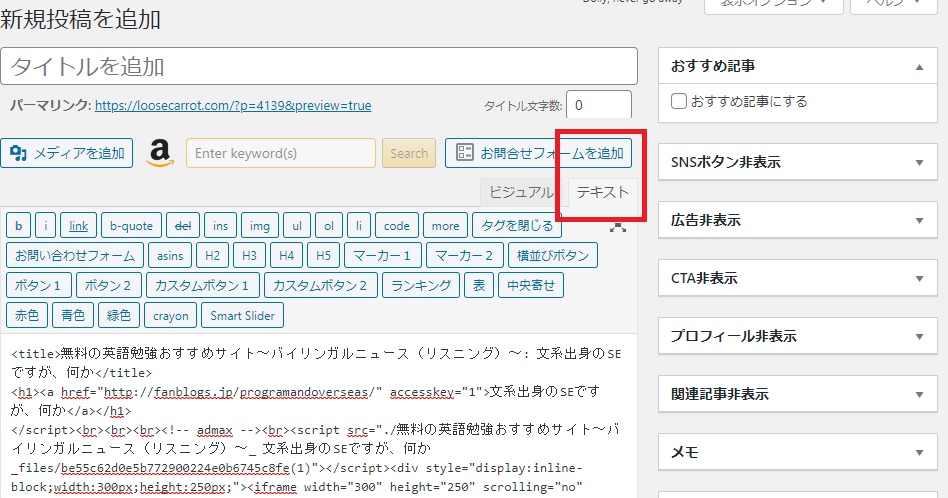Click the Smart Slider button
The height and width of the screenshot is (498, 948).
[x=242, y=315]
